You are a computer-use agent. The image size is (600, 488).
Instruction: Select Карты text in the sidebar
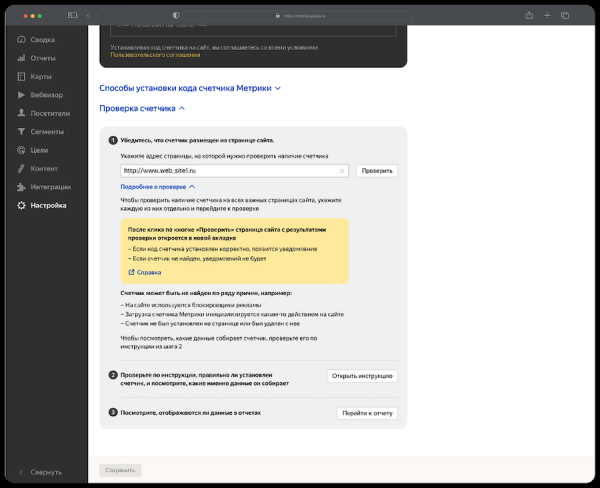(41, 77)
